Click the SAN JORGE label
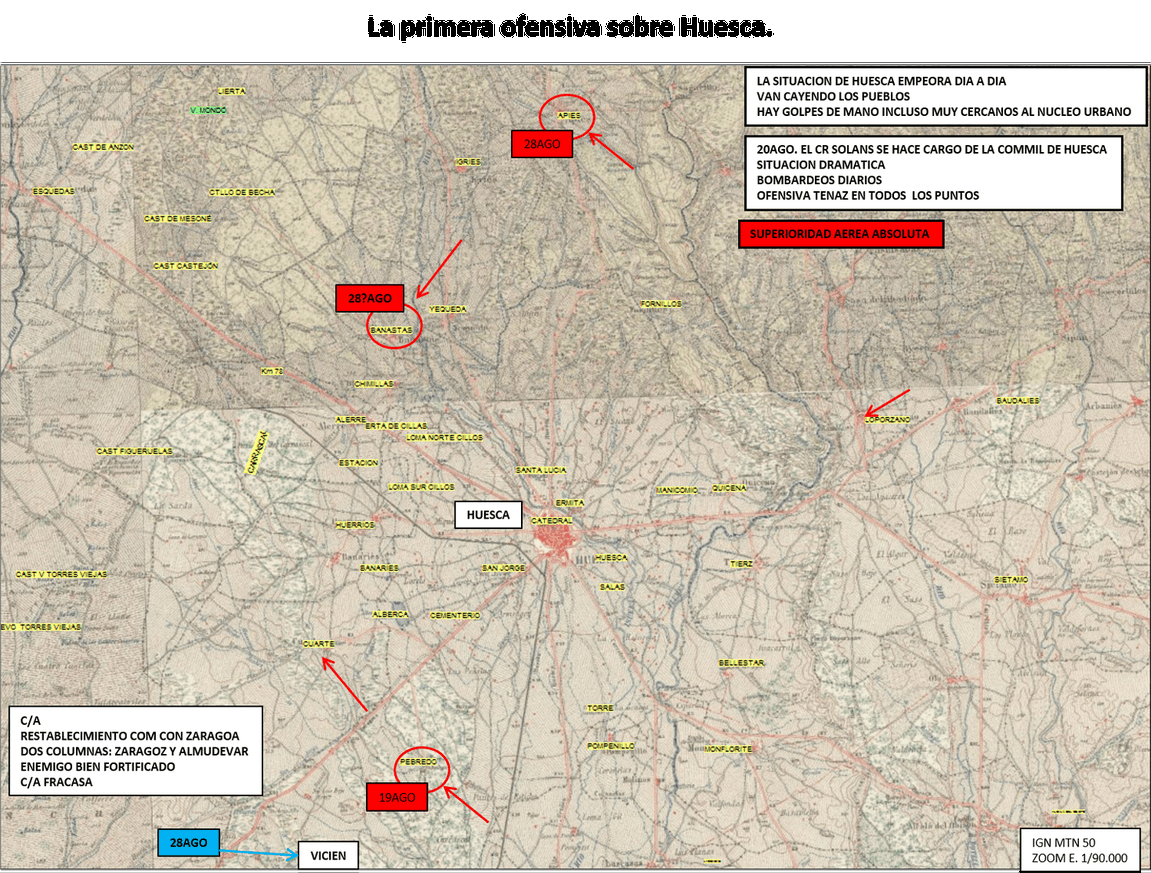1151x873 pixels. (x=504, y=568)
